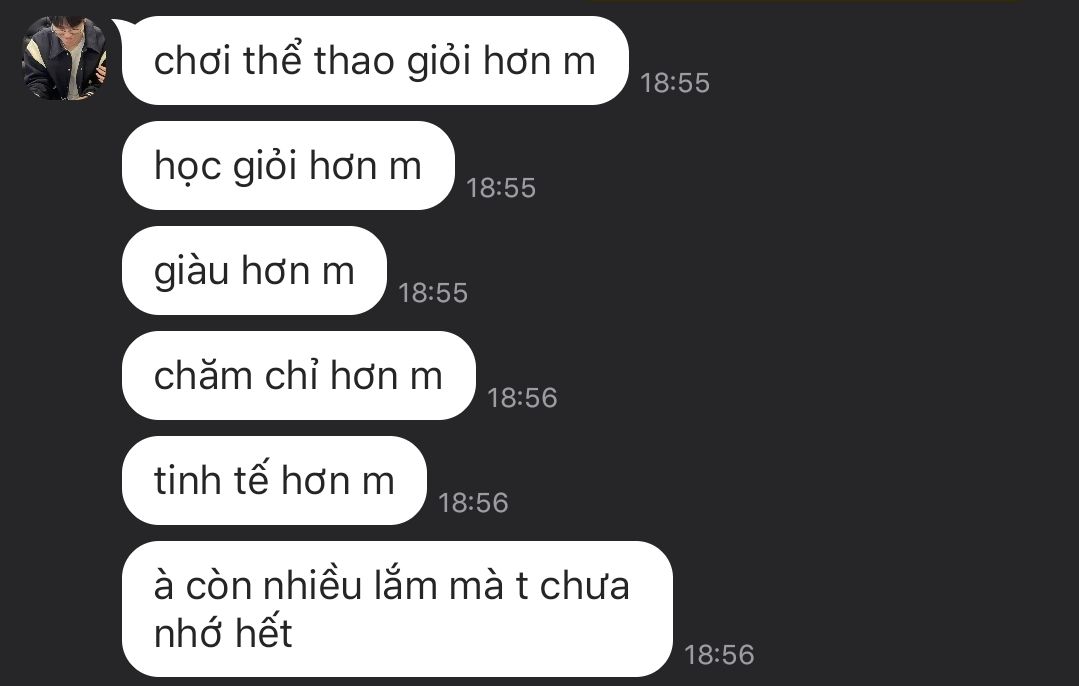Click the 18:56 timestamp after the last message
The image size is (1079, 686).
pos(719,654)
